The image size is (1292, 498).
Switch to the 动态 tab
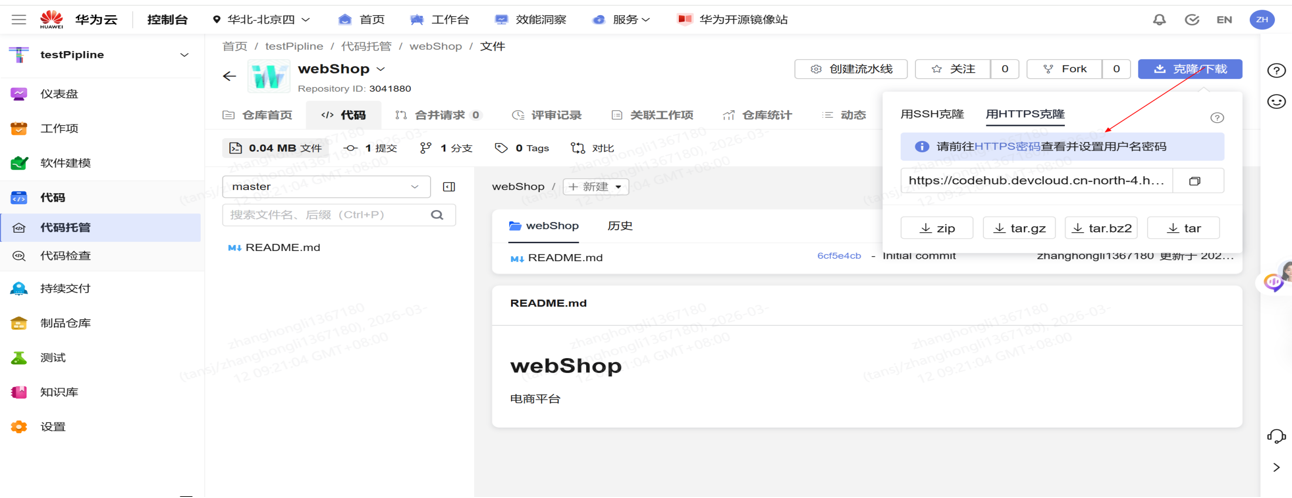coord(844,115)
